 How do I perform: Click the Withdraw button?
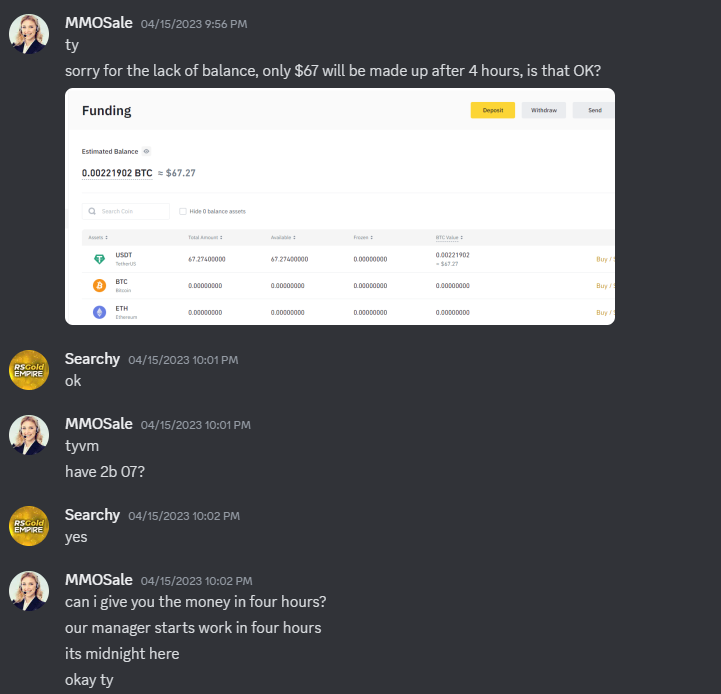[x=544, y=110]
